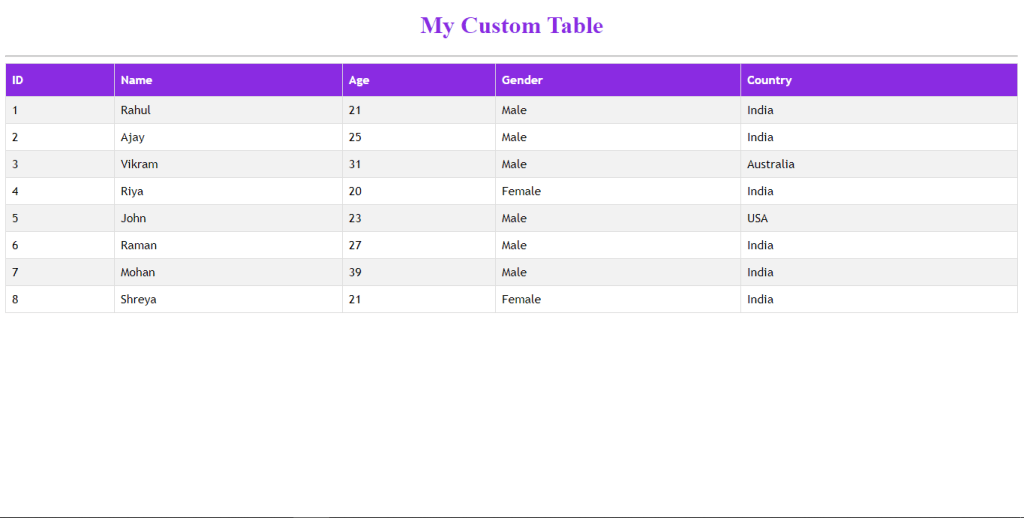Choose "India" in Rahul's row
This screenshot has height=518, width=1024.
[879, 110]
